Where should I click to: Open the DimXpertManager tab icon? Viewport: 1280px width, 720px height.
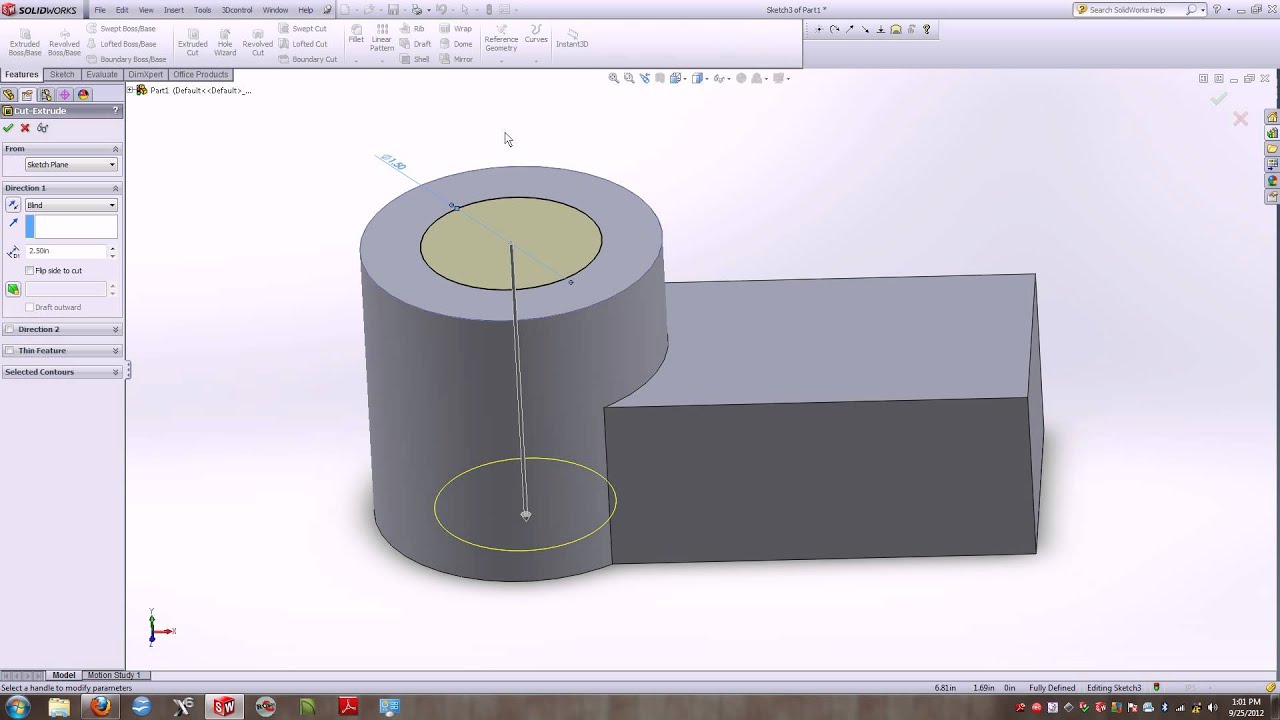(65, 95)
